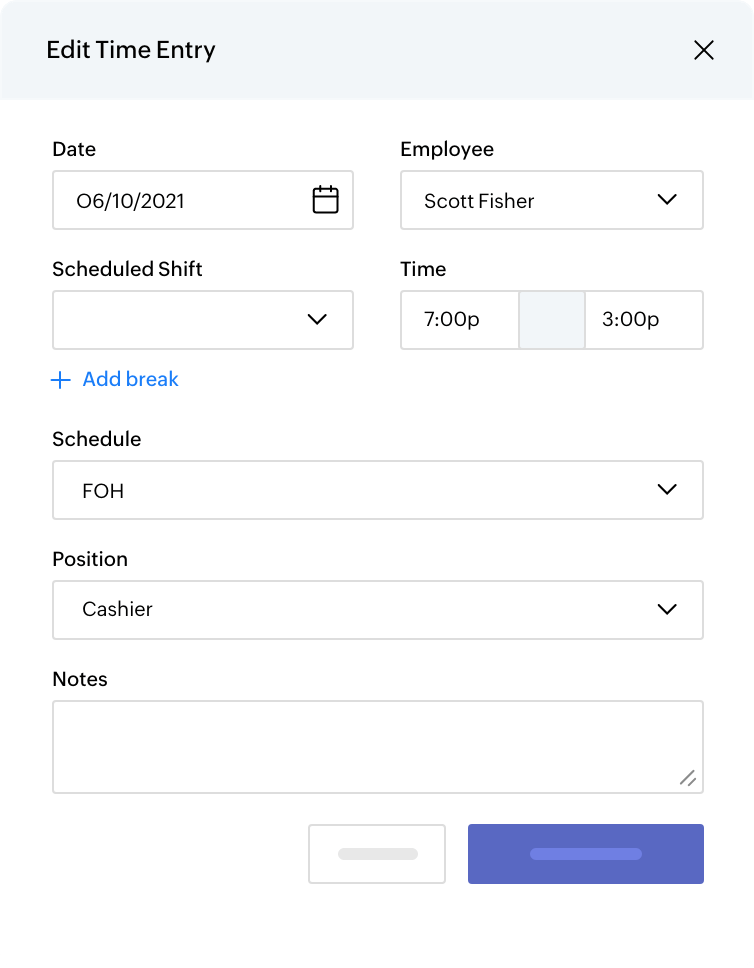The width and height of the screenshot is (754, 968).
Task: Expand the empty Scheduled Shift dropdown
Action: click(x=200, y=320)
